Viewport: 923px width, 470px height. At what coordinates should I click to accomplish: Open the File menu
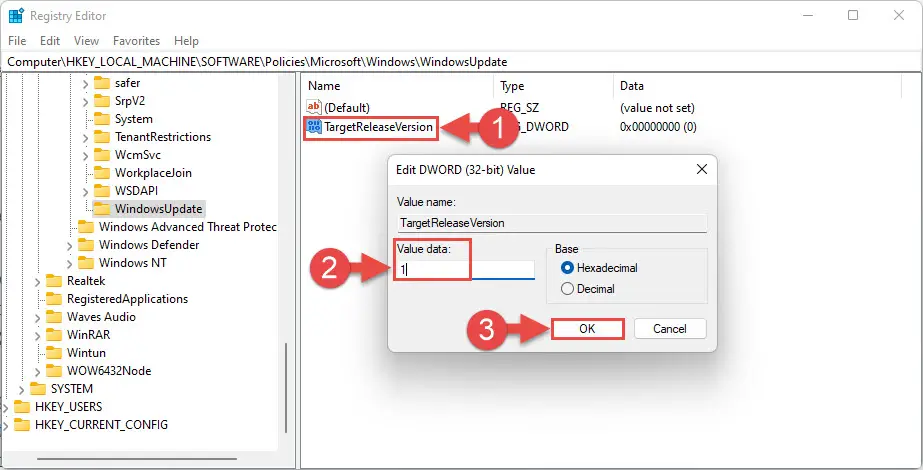(x=17, y=41)
